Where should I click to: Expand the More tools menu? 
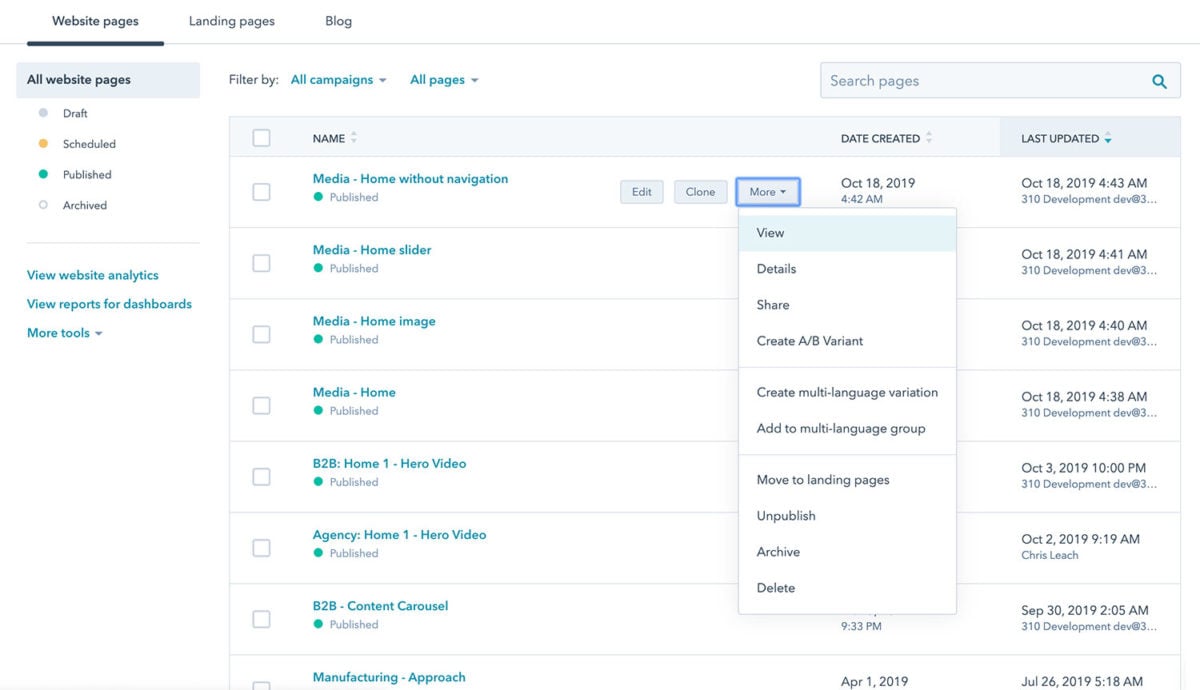tap(64, 333)
